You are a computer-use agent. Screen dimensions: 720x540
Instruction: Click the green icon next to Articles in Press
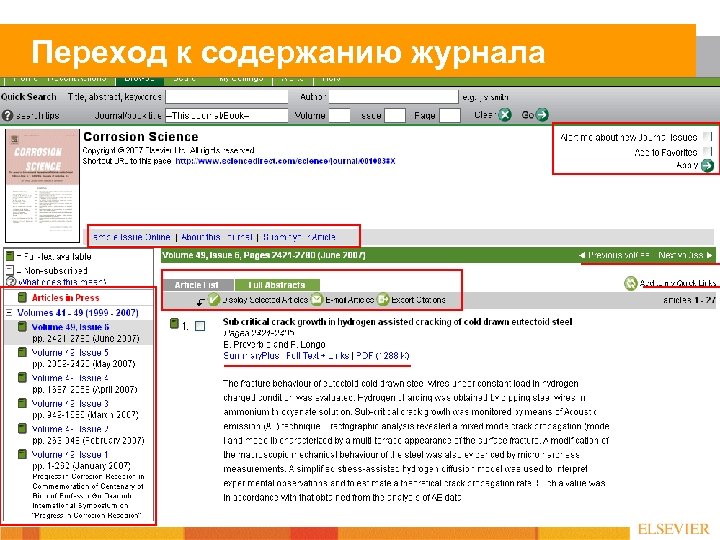click(22, 297)
